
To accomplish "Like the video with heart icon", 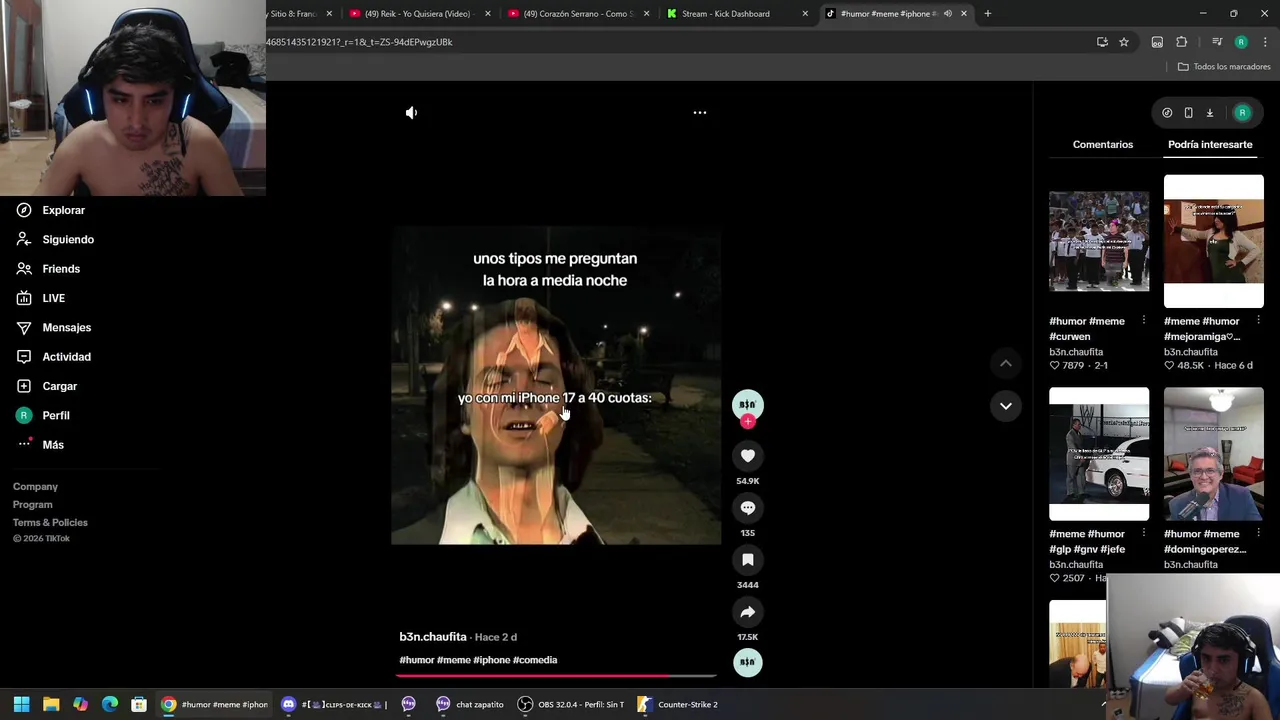I will click(x=748, y=456).
